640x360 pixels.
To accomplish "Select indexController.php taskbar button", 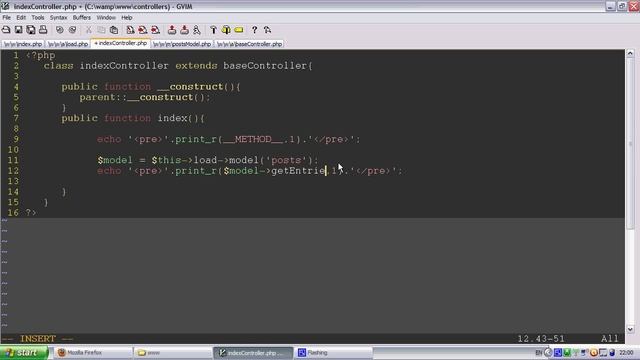I will [253, 353].
